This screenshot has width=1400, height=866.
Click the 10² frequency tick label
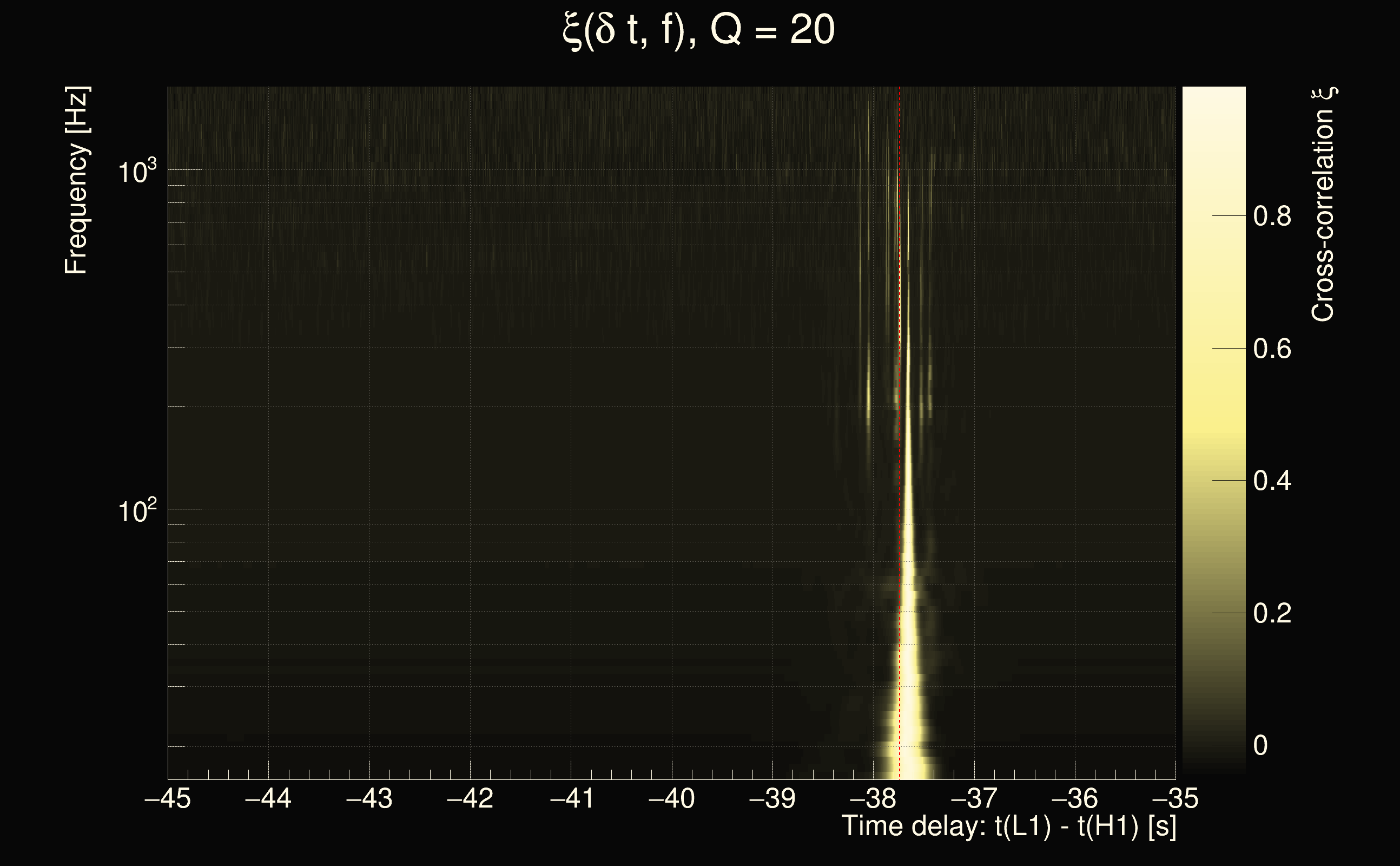coord(137,510)
